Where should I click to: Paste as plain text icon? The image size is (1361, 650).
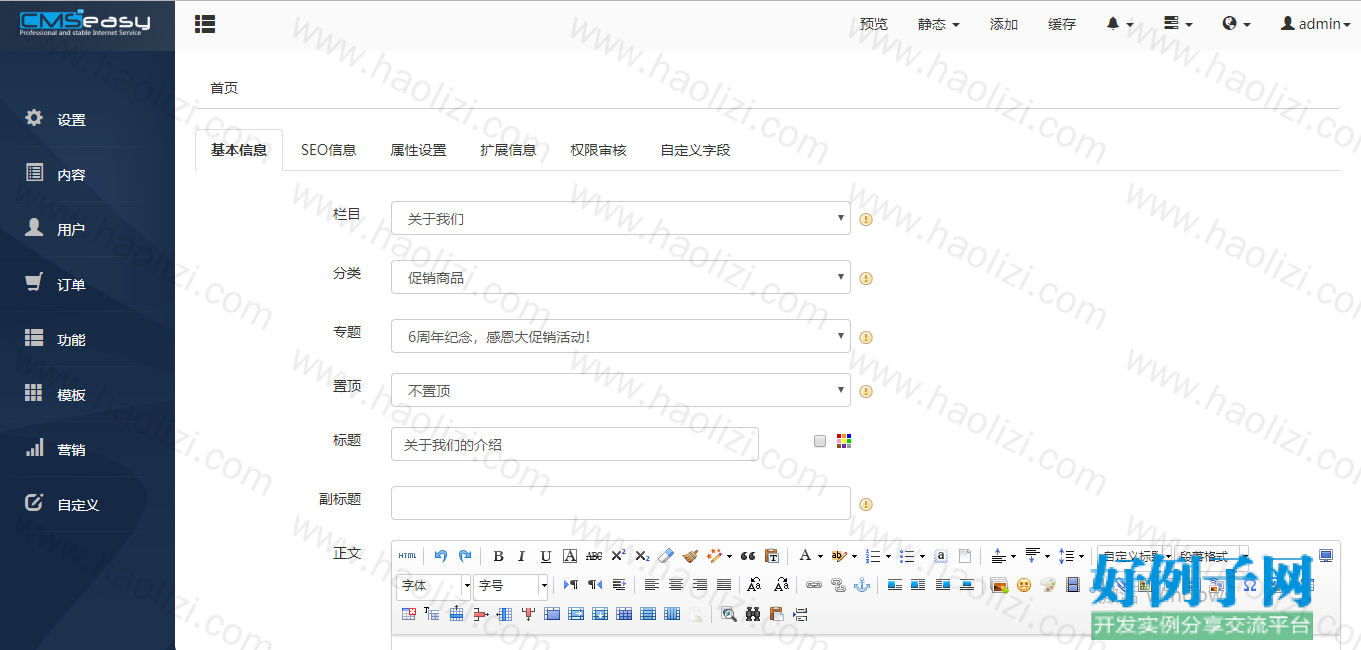pyautogui.click(x=771, y=556)
